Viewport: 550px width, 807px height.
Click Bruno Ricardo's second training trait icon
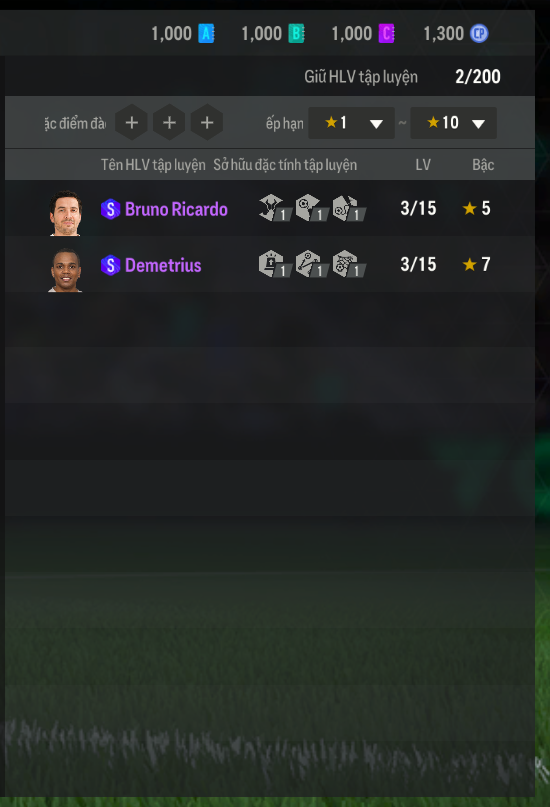312,208
